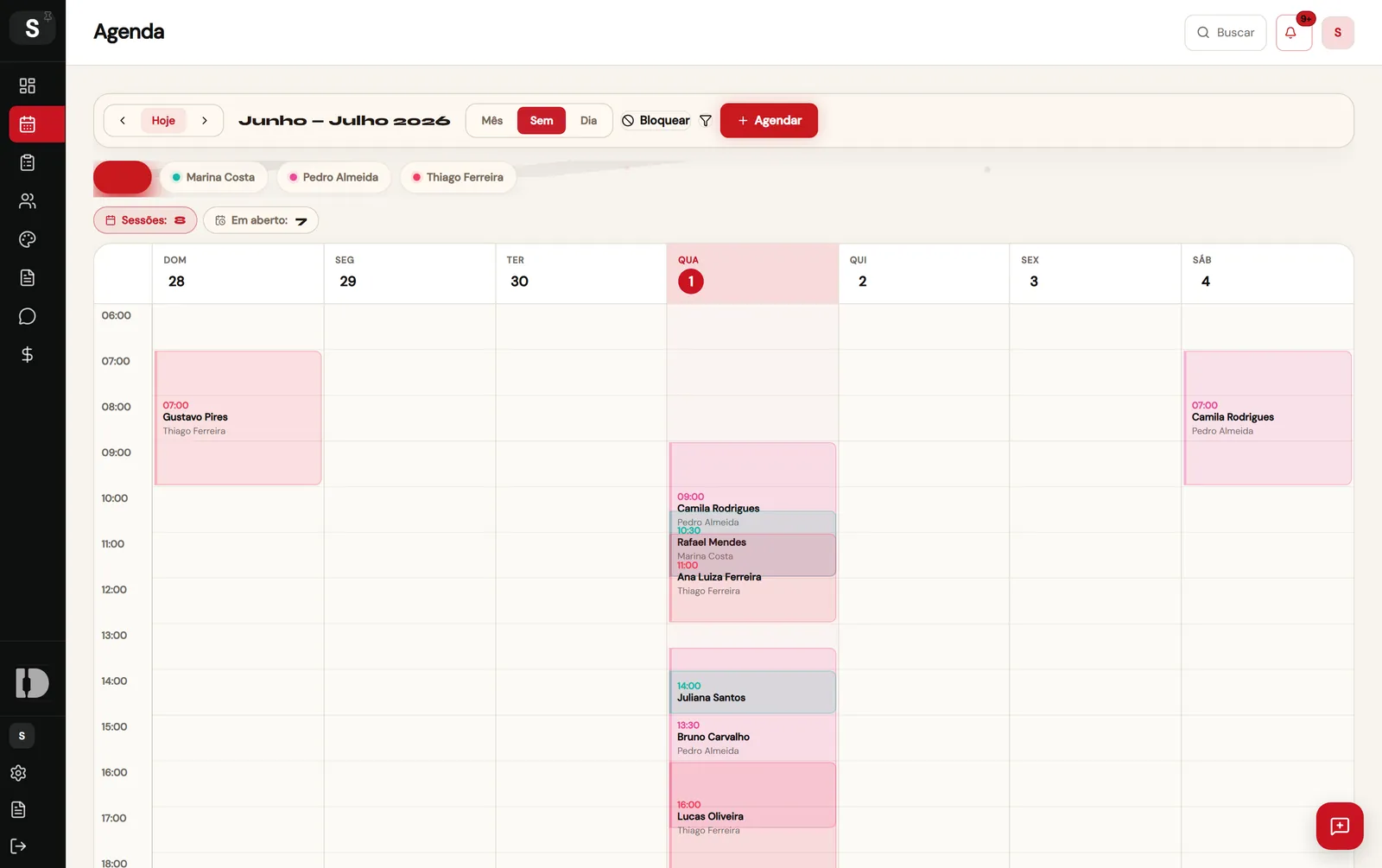Click the Agenda page heading
This screenshot has height=868, width=1382.
[x=129, y=32]
